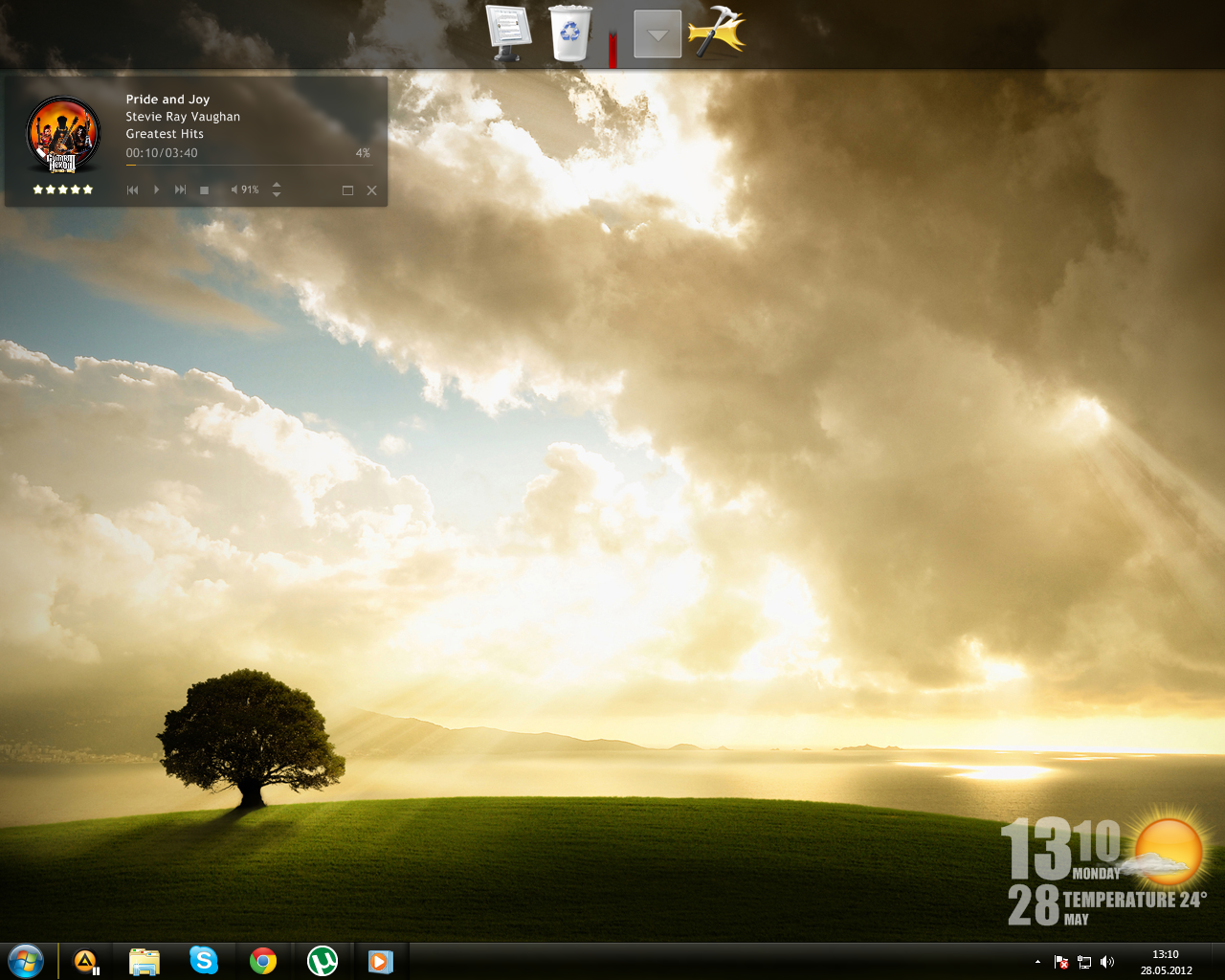Click the show desktop button
Screen dimensions: 1225x980
coord(1217,962)
